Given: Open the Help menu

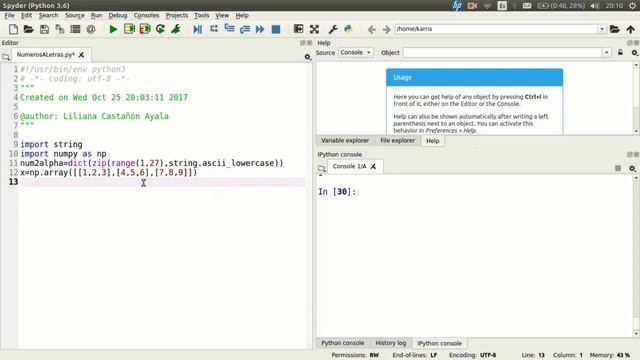Looking at the screenshot, I should pyautogui.click(x=242, y=15).
